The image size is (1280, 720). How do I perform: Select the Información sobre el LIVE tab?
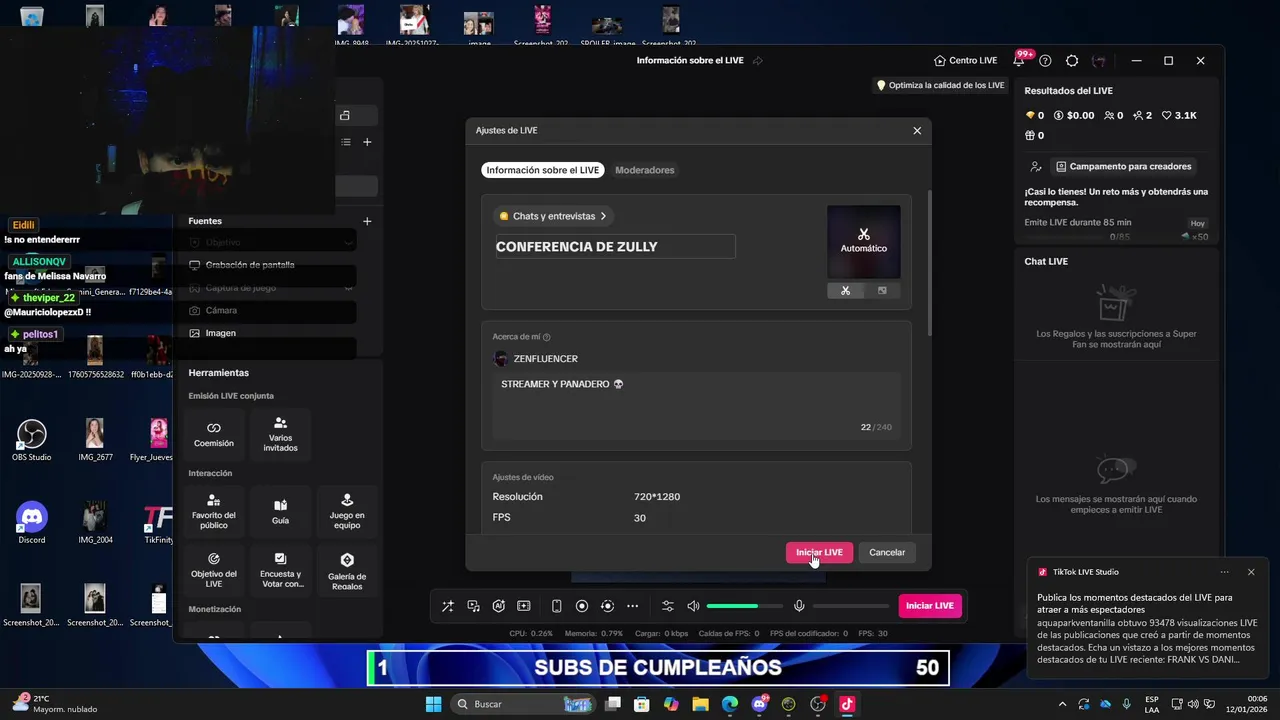click(x=543, y=170)
